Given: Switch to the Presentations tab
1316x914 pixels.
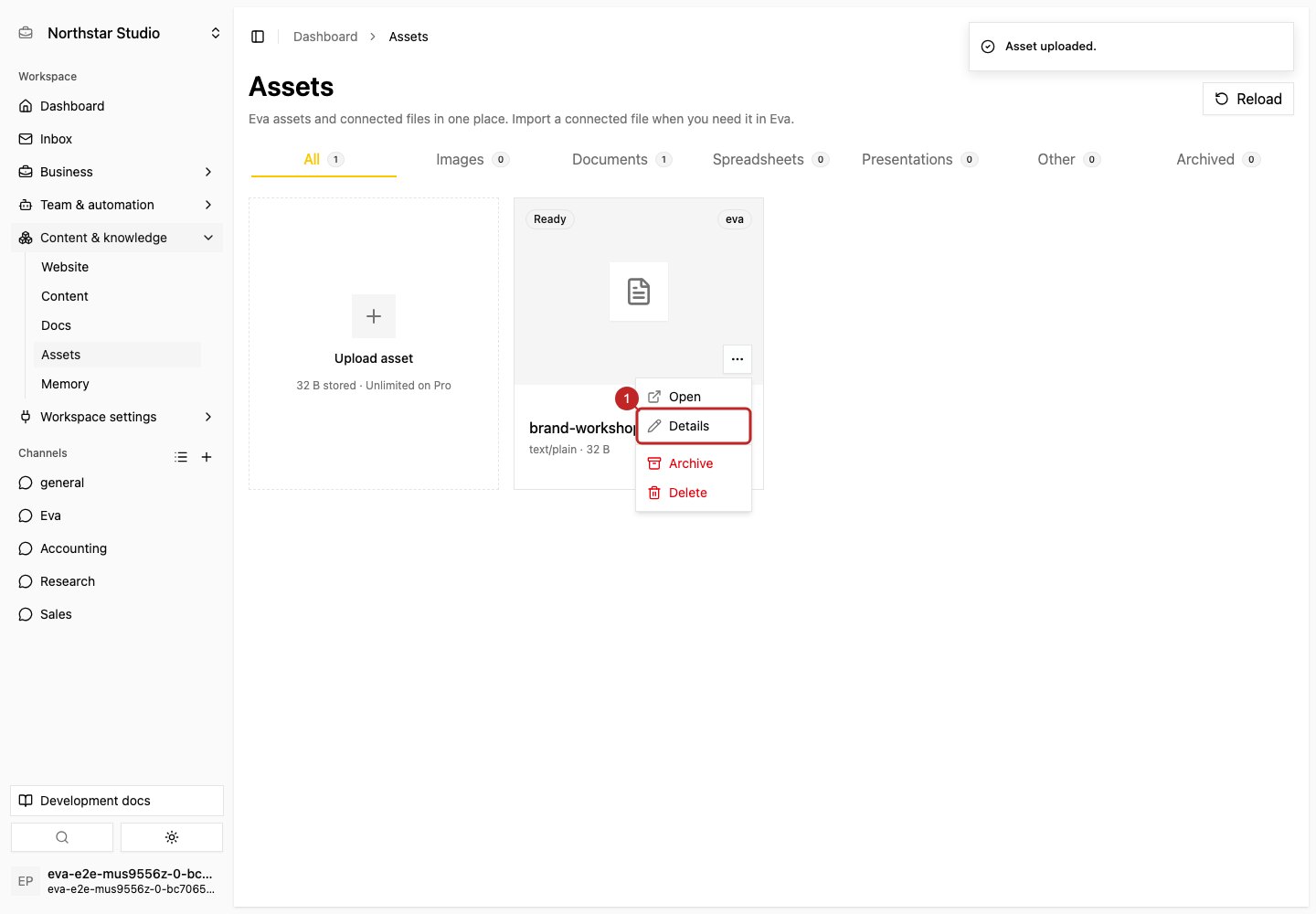Looking at the screenshot, I should (x=919, y=159).
